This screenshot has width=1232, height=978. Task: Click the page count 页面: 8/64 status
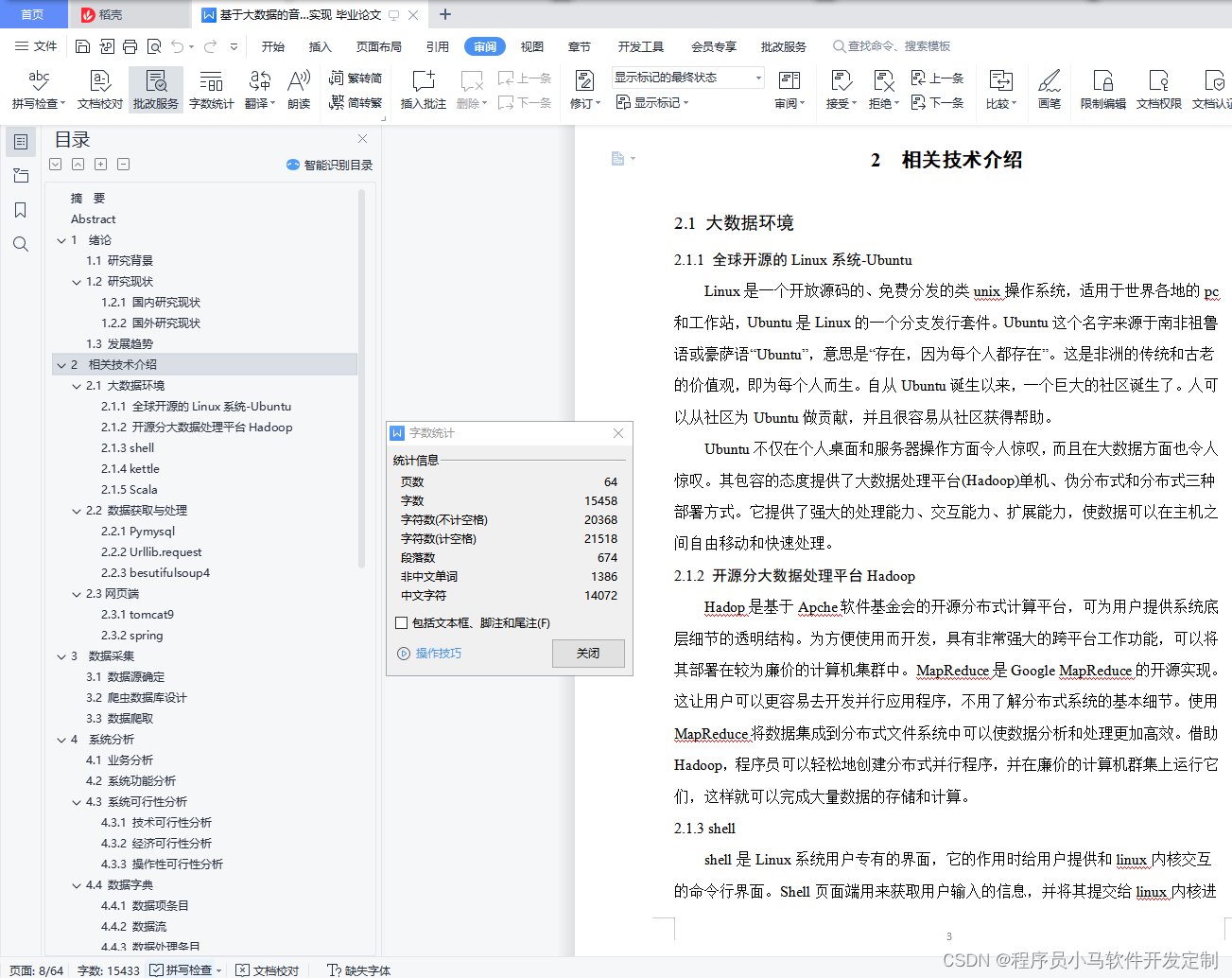tap(37, 970)
